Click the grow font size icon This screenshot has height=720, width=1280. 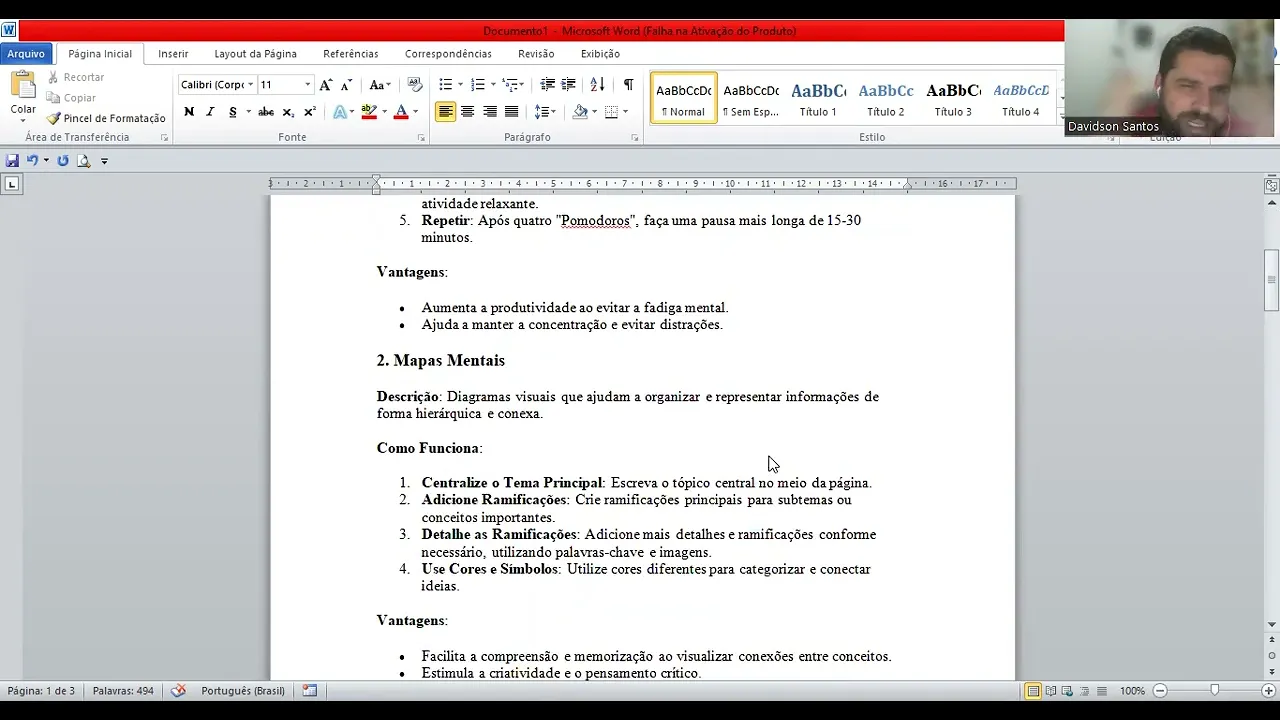click(x=326, y=85)
